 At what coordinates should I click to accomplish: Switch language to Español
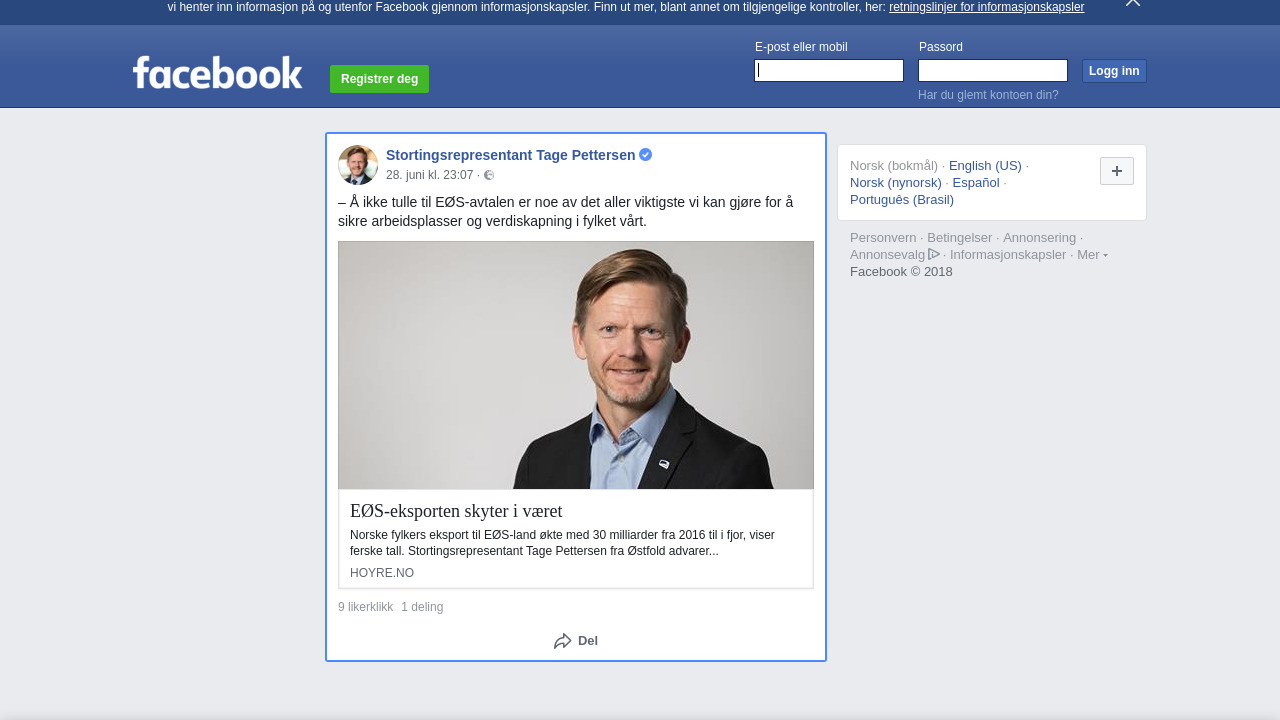[976, 183]
